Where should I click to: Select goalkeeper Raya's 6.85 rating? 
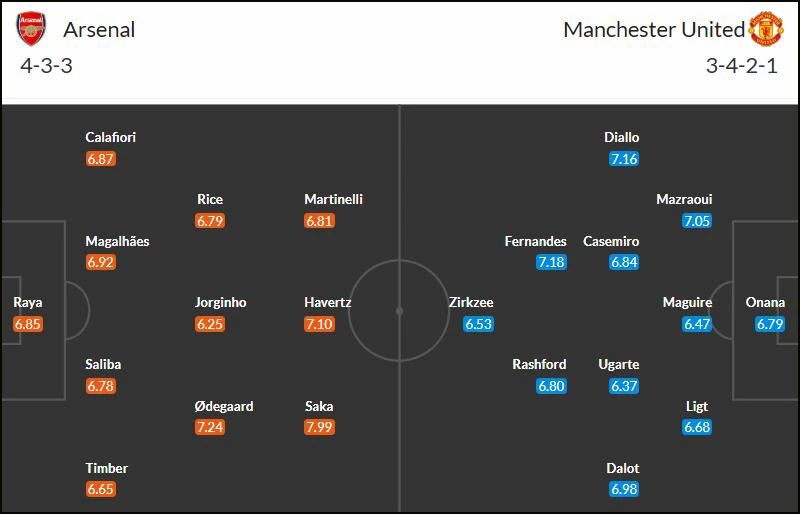point(28,324)
